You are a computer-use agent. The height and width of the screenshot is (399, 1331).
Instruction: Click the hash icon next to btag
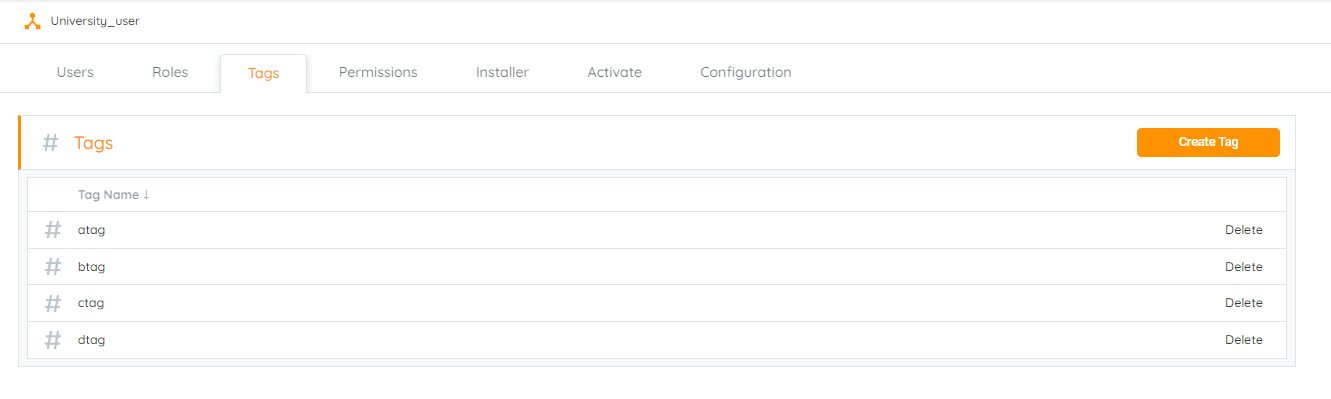[x=53, y=267]
